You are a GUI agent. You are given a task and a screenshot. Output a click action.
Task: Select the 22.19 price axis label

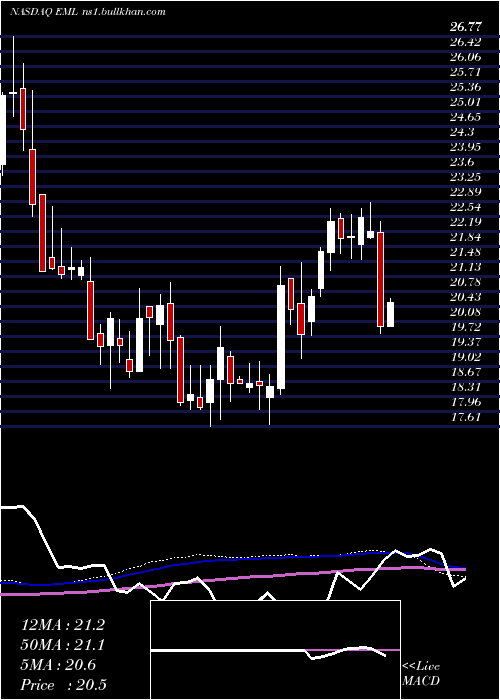(466, 222)
